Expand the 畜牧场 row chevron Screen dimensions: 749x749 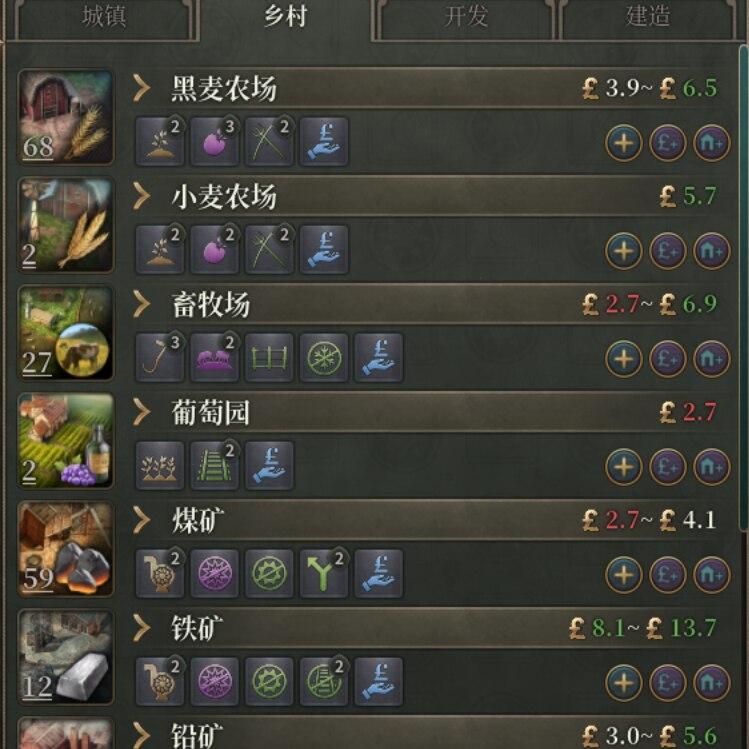(142, 304)
